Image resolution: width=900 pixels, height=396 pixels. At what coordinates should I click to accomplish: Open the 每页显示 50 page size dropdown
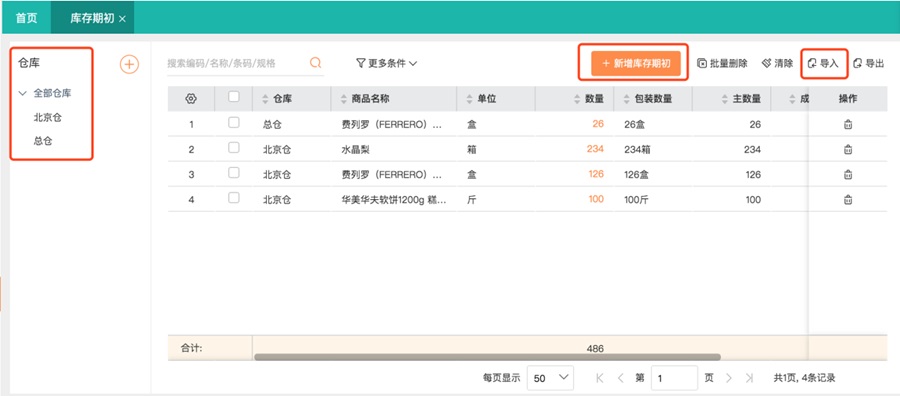550,378
